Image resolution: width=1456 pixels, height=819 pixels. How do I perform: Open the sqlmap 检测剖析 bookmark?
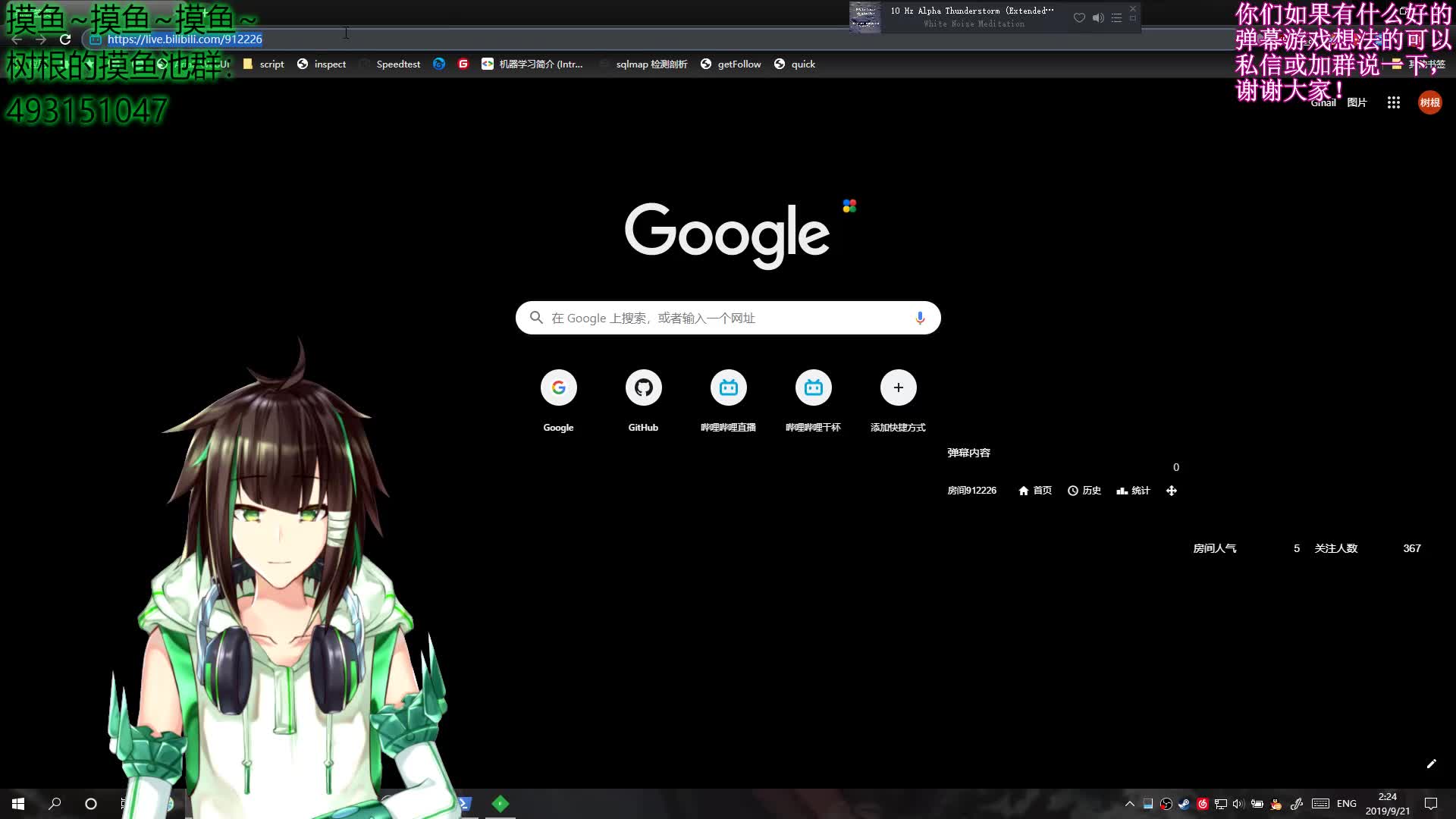click(x=643, y=64)
